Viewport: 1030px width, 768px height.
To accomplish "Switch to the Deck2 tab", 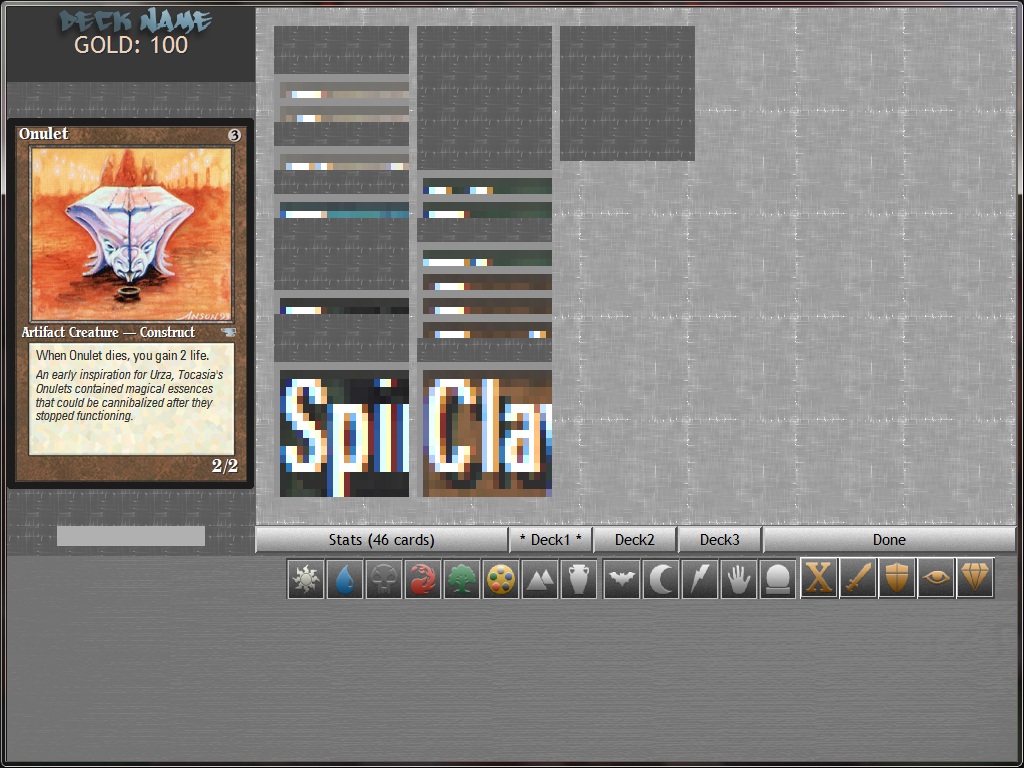I will coord(635,540).
